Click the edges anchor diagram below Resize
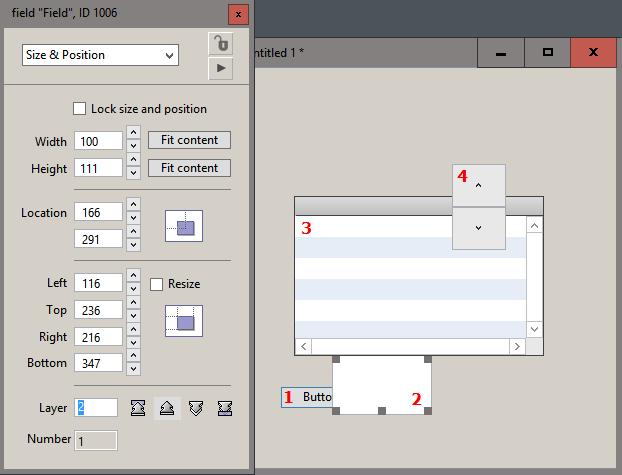The image size is (622, 475). point(184,320)
